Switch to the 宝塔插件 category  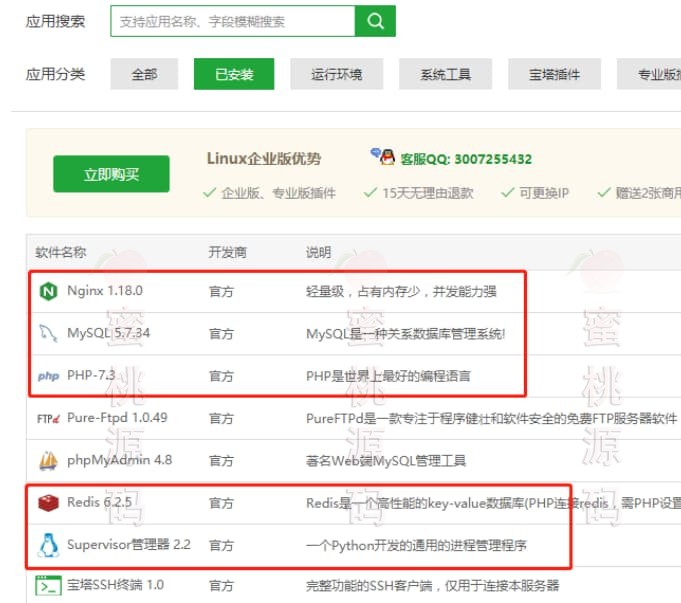(556, 75)
